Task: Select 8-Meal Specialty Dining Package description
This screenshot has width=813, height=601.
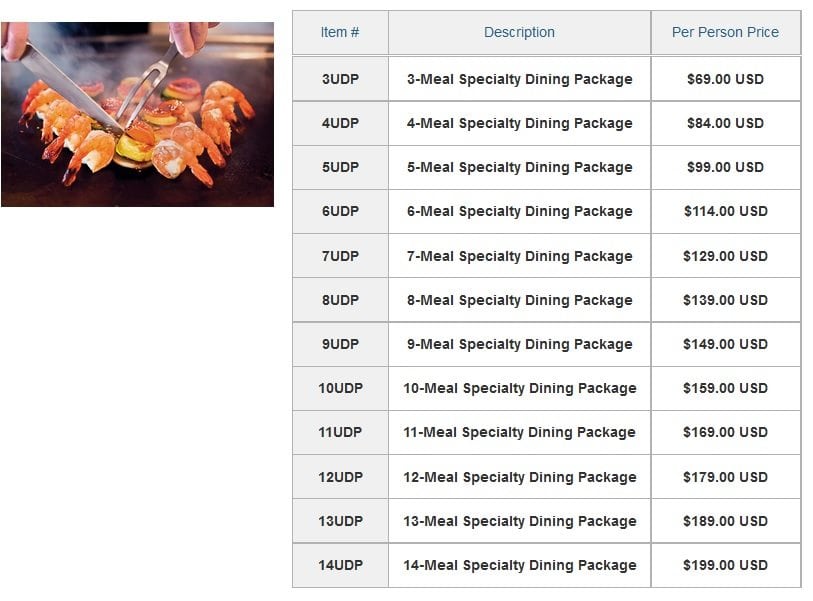Action: point(520,300)
